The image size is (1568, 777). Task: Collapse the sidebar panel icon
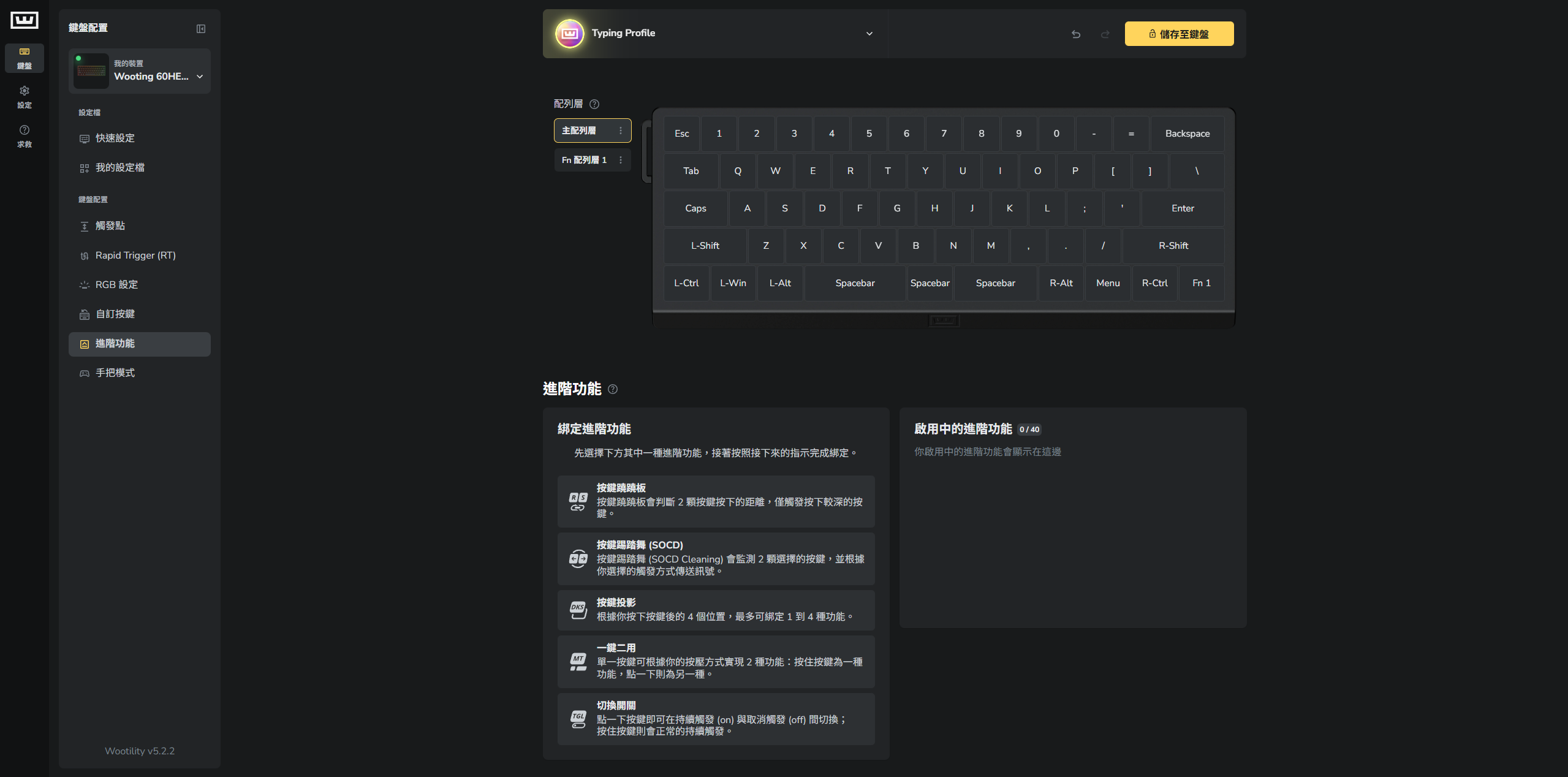click(x=201, y=29)
